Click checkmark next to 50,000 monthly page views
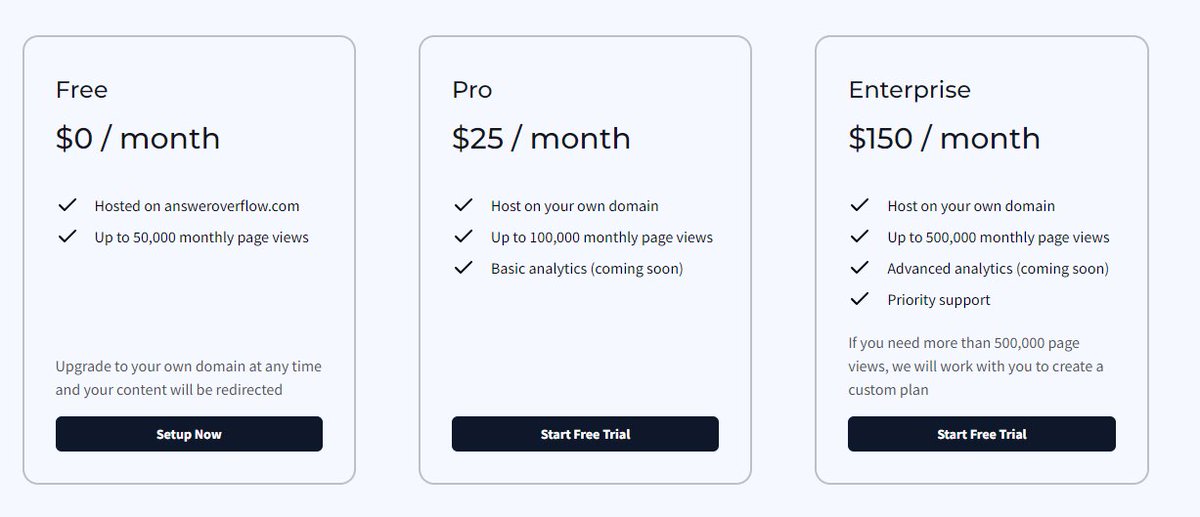The width and height of the screenshot is (1200, 517). tap(67, 237)
